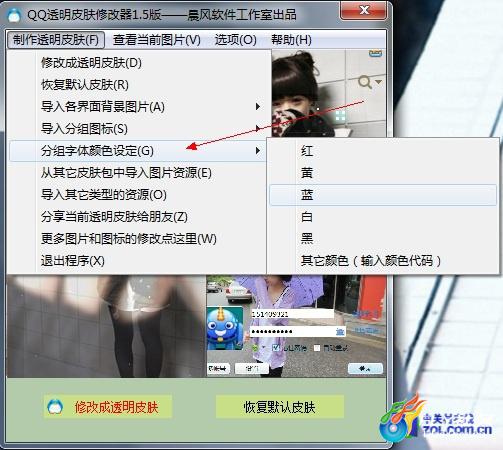The width and height of the screenshot is (503, 450).
Task: Click the green status icon below the avatar
Action: tap(255, 348)
